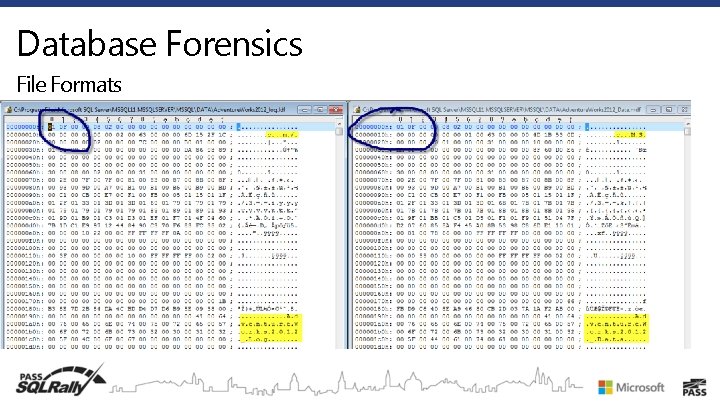Click the file icon in the AdventureWorks2012_log.ldf title bar
Viewport: 720px width, 405px height.
[x=8, y=110]
